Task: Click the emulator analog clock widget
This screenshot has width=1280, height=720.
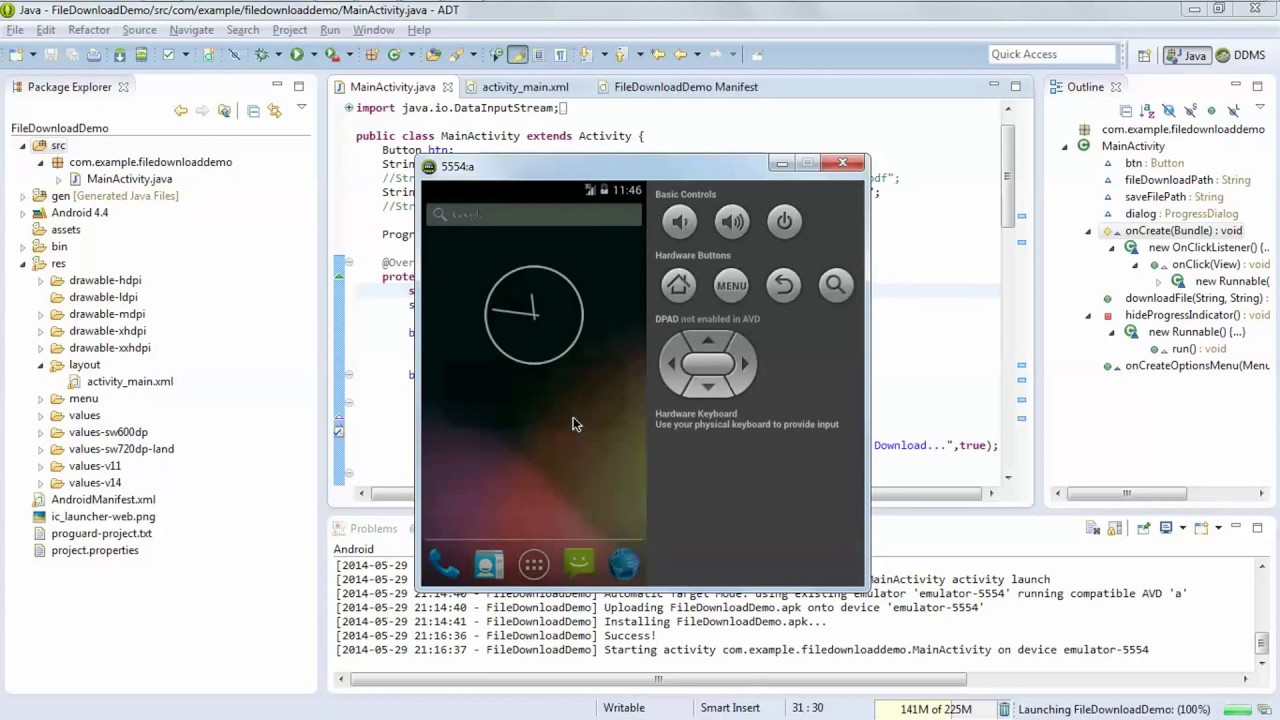Action: pos(534,314)
